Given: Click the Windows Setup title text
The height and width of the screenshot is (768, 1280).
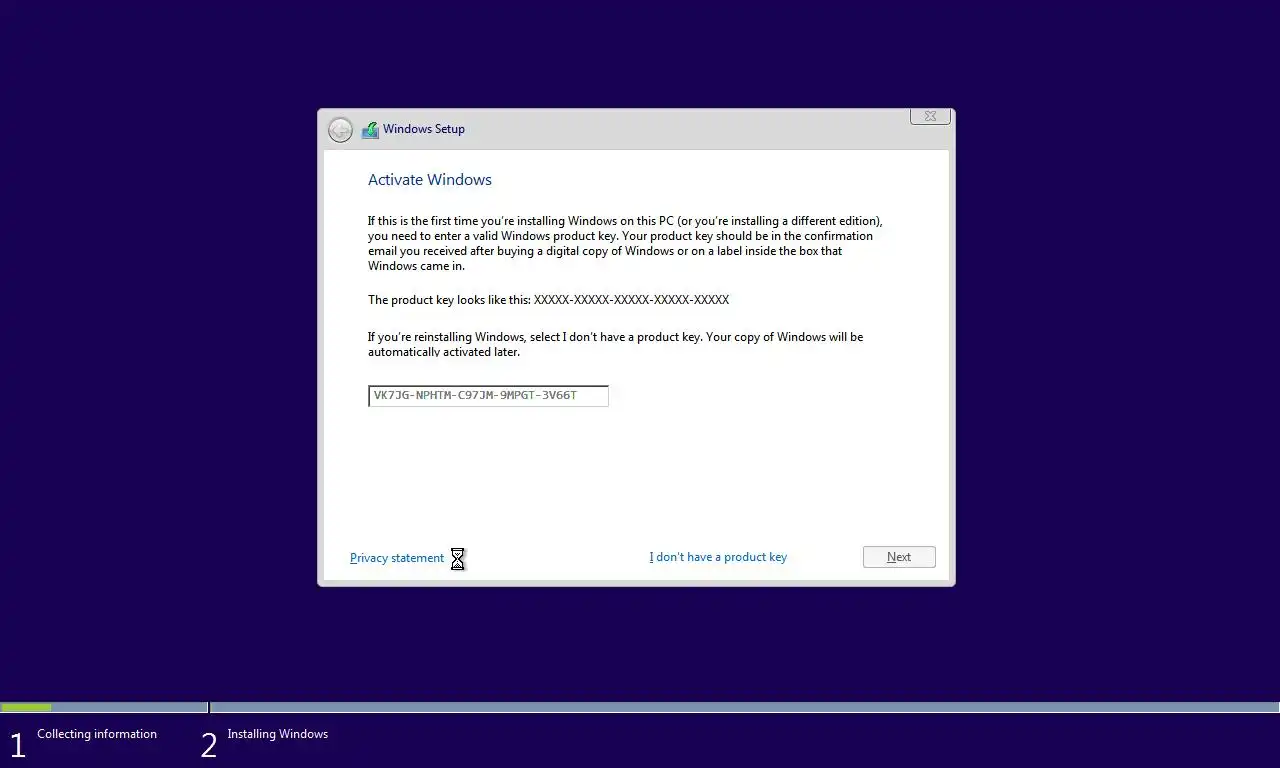Looking at the screenshot, I should 424,129.
